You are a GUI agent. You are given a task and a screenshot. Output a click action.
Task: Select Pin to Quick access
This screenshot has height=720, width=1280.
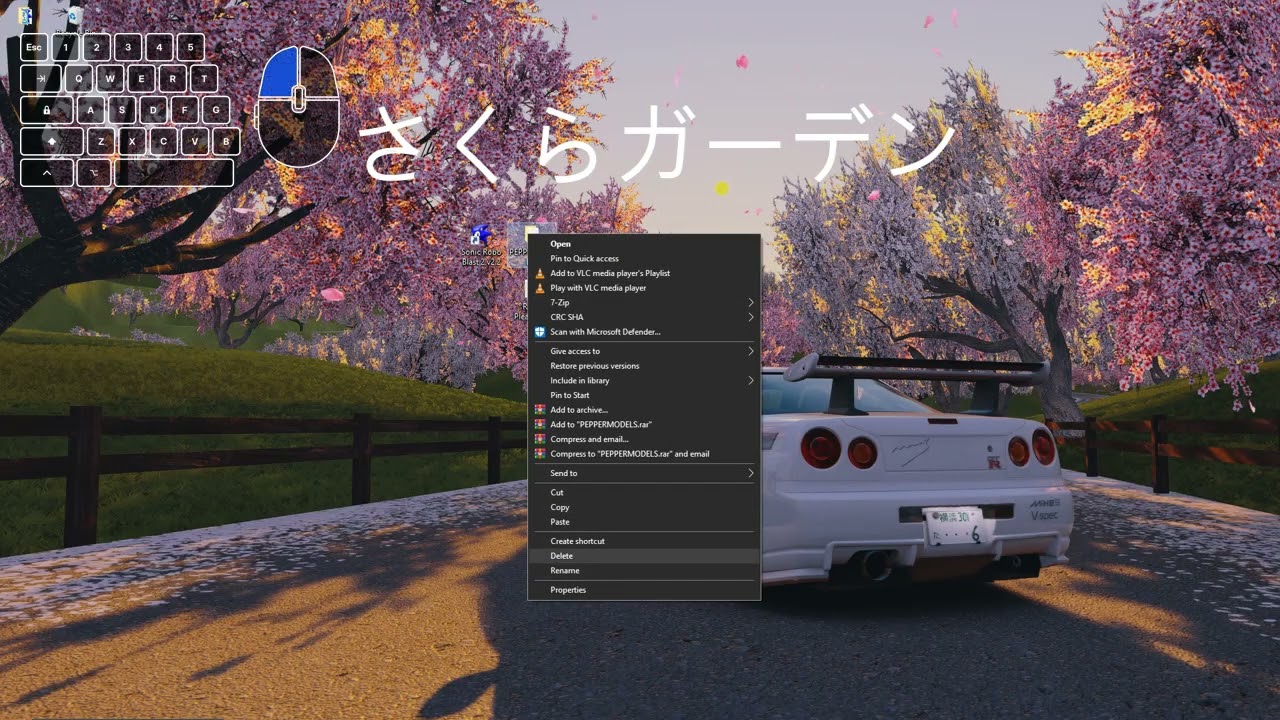(x=644, y=258)
